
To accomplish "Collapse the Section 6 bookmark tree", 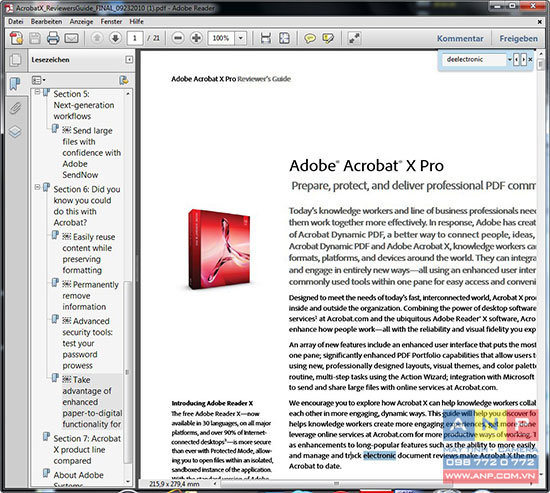I will tap(37, 187).
